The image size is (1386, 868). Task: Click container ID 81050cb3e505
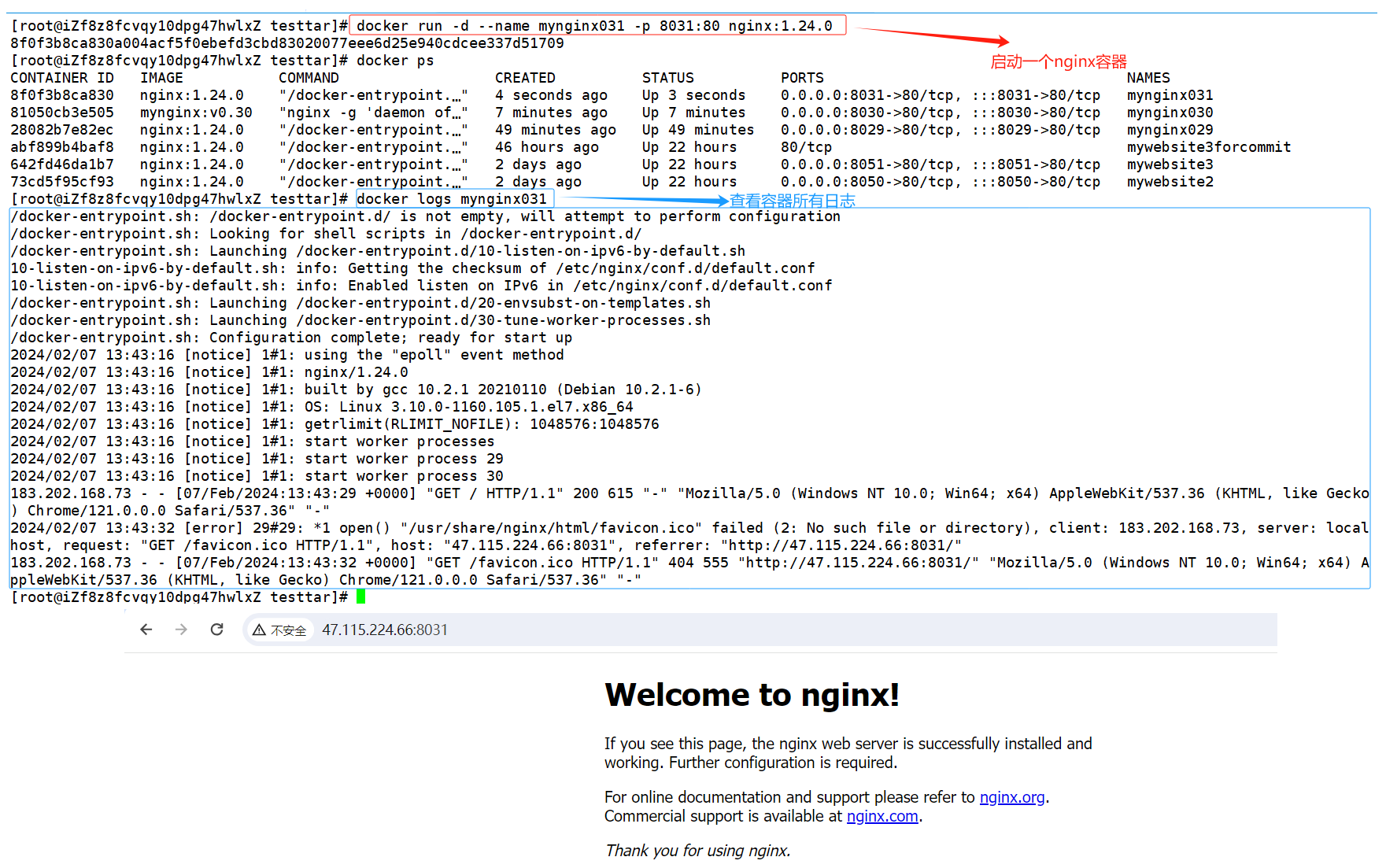(x=62, y=113)
